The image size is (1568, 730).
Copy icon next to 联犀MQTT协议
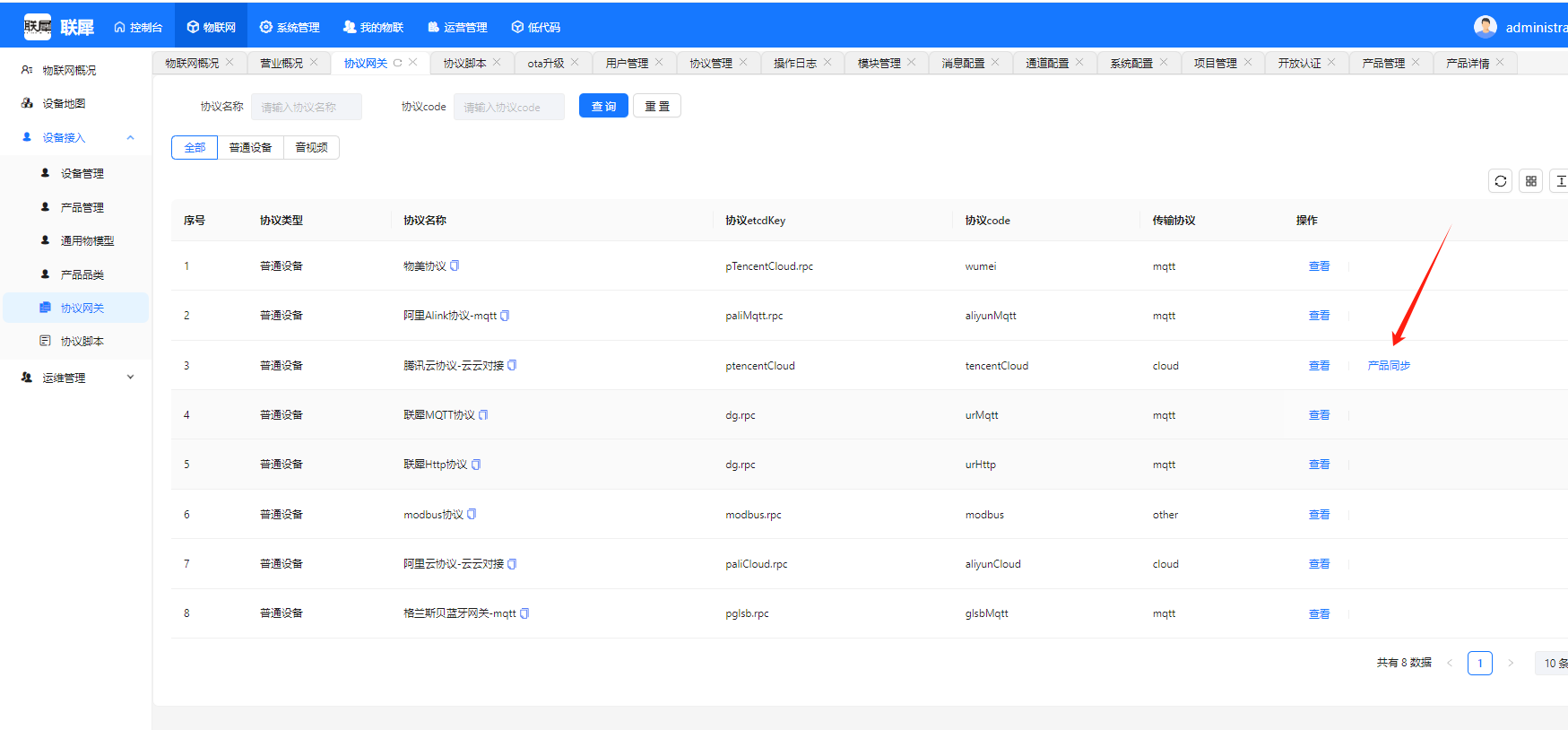483,414
